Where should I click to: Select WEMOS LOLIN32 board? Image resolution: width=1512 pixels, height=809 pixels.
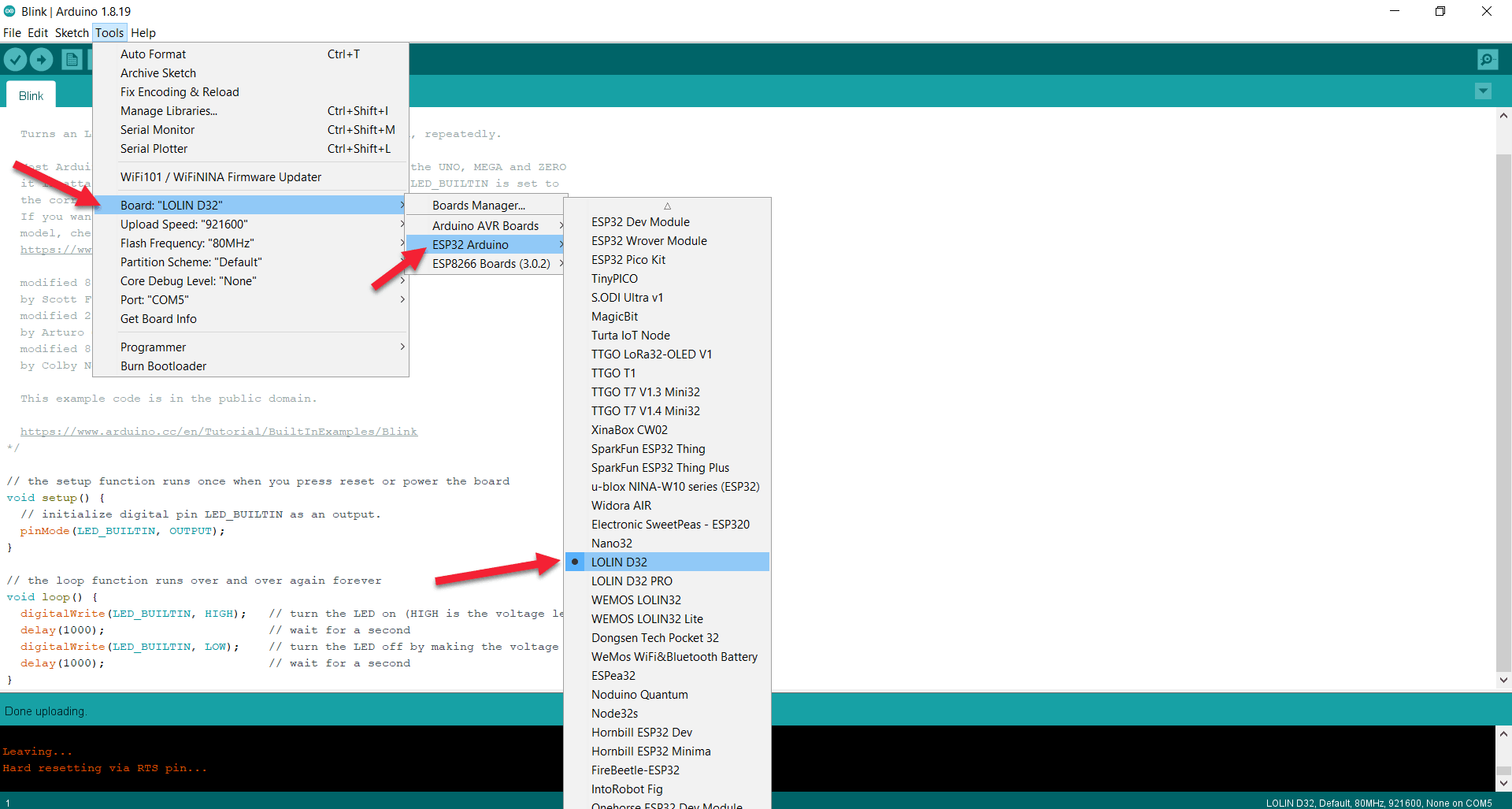pos(667,600)
